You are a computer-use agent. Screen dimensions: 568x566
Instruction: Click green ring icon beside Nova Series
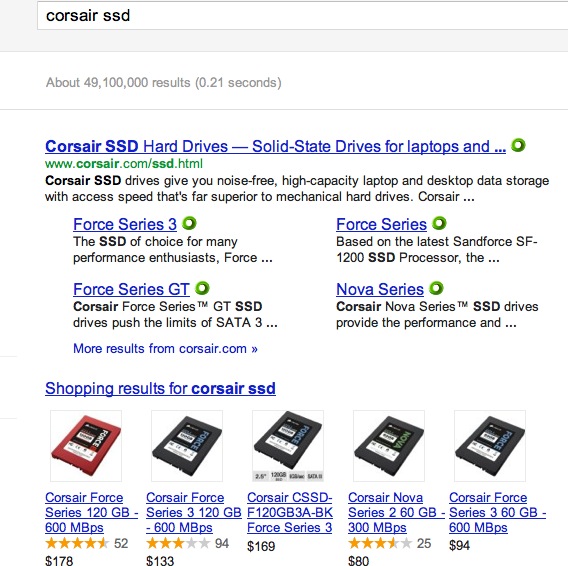click(x=436, y=288)
